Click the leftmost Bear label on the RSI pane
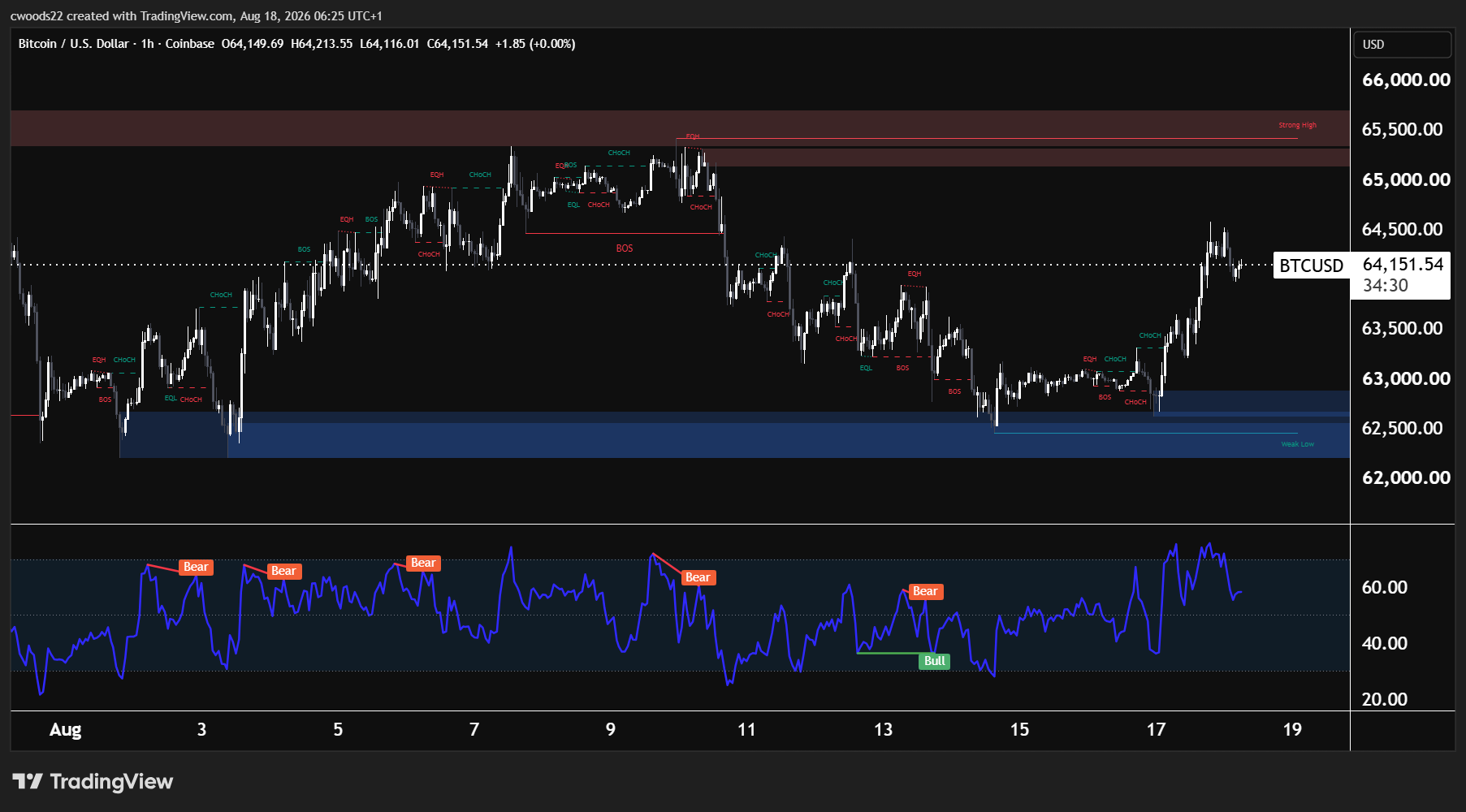 (196, 567)
